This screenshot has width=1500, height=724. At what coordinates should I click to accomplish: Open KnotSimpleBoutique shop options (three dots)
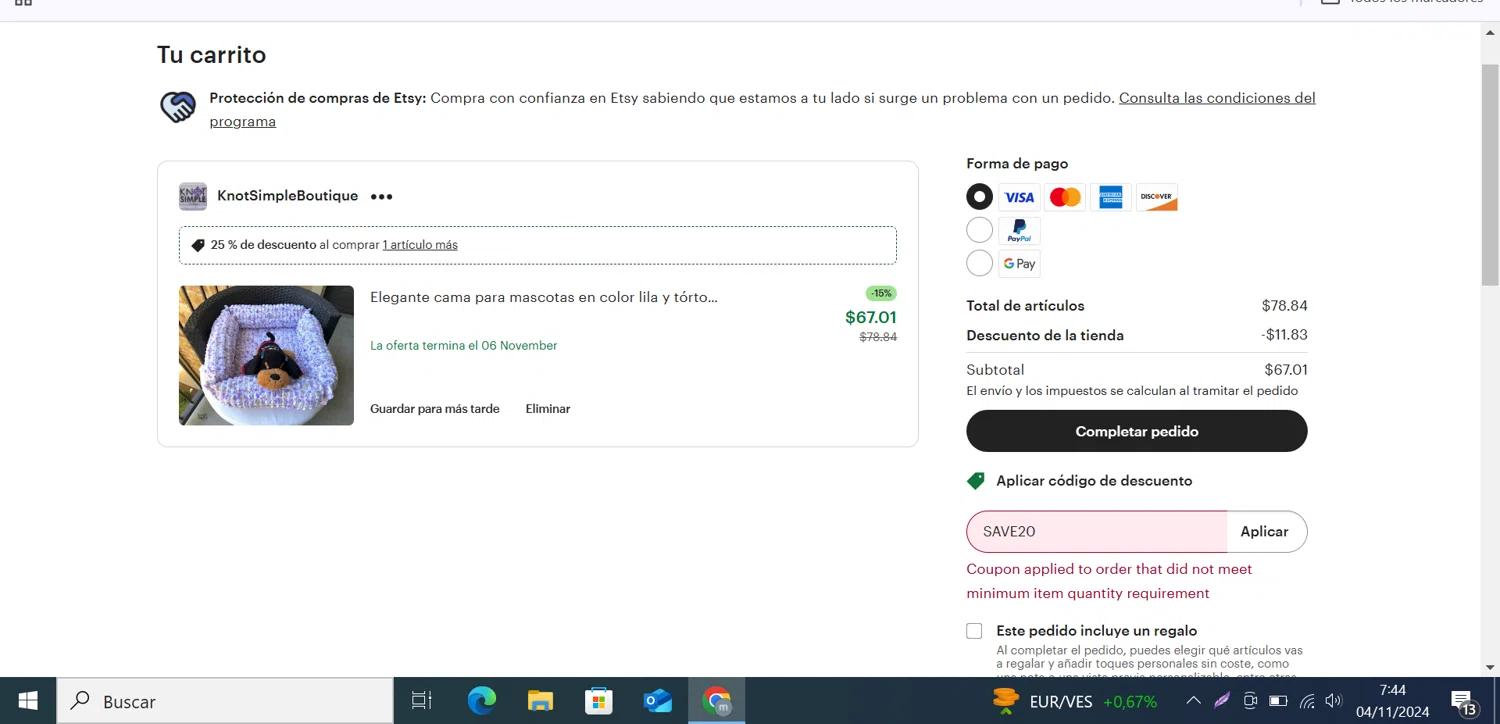coord(381,197)
